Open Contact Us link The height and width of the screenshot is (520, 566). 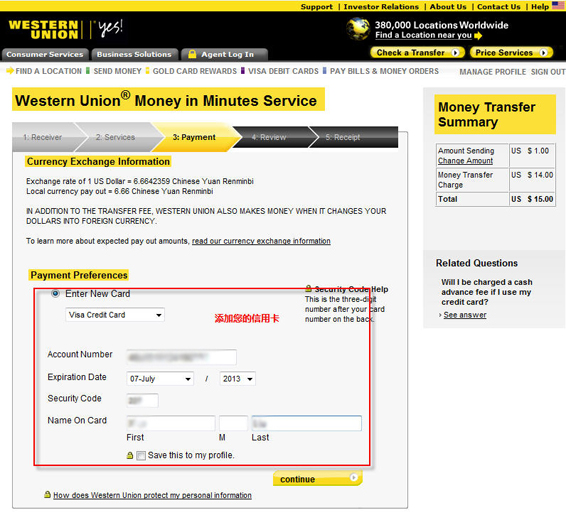click(x=498, y=6)
